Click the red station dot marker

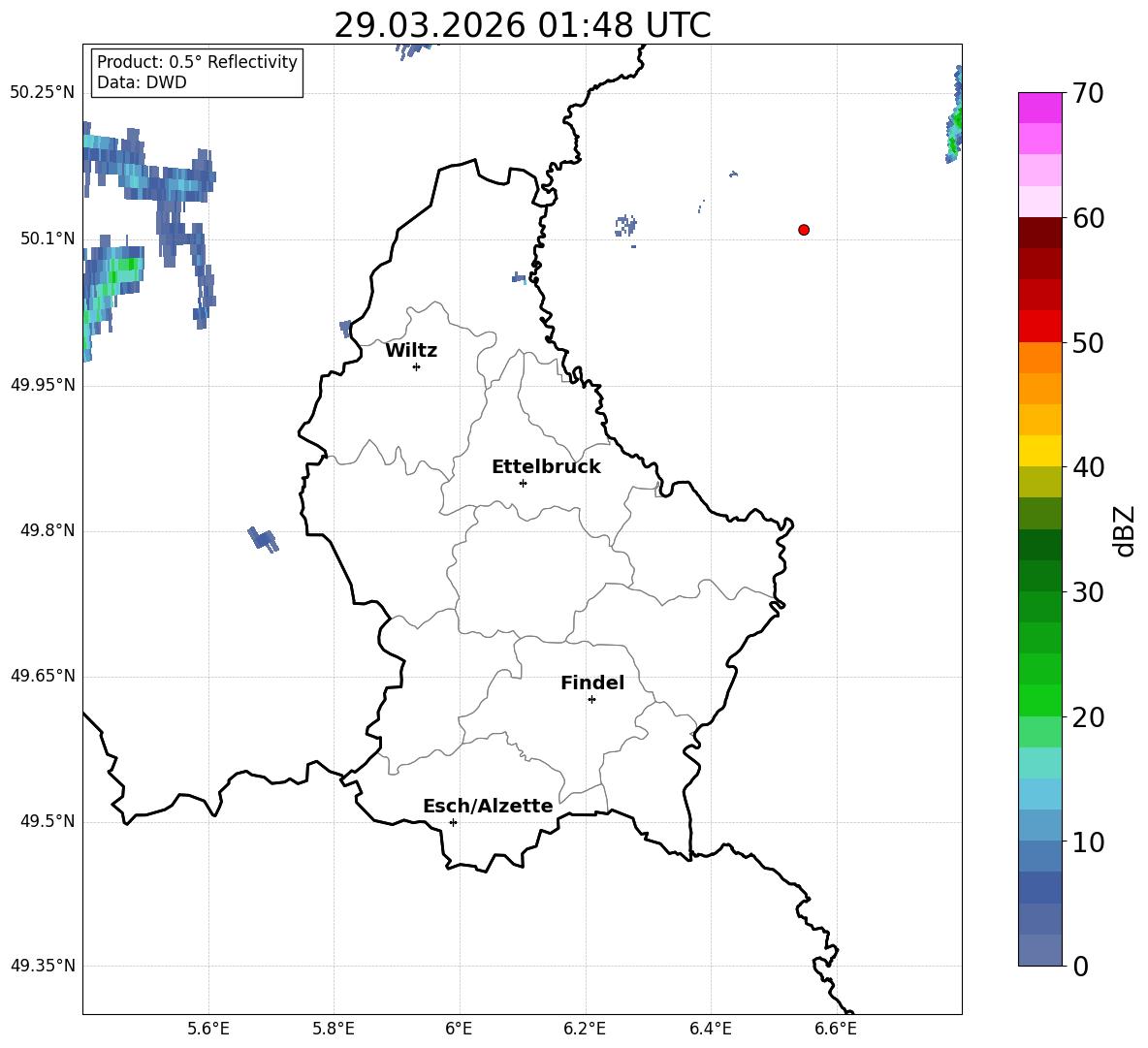pos(804,230)
